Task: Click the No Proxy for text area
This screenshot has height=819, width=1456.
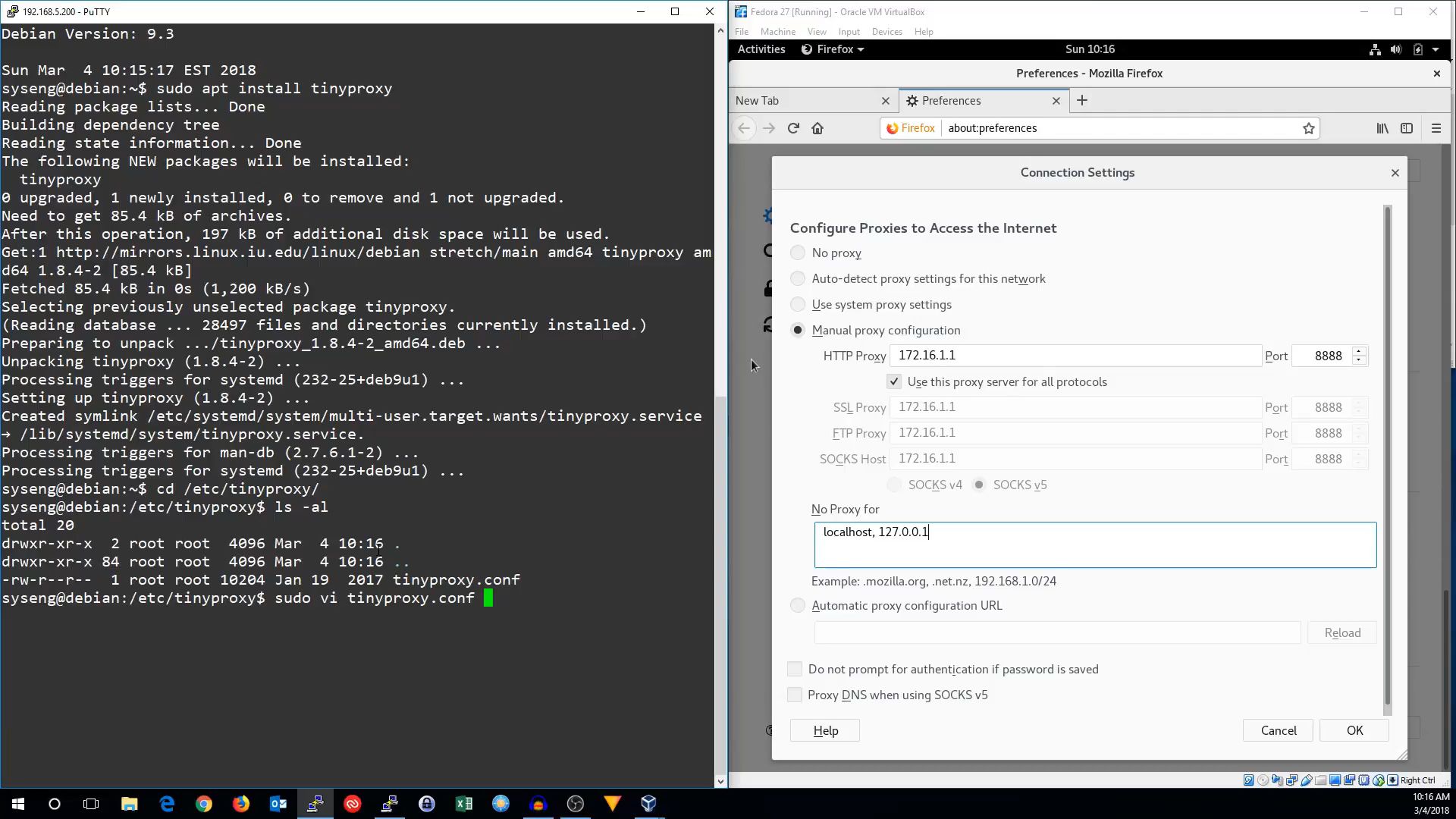Action: click(x=1095, y=544)
